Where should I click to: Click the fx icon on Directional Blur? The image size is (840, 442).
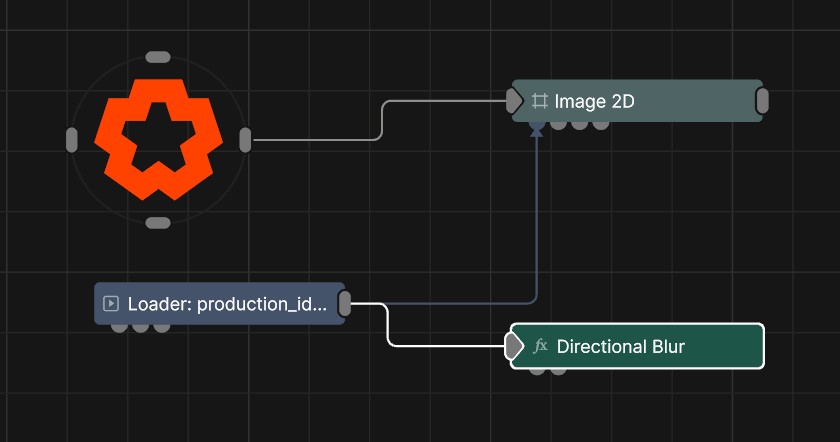541,347
